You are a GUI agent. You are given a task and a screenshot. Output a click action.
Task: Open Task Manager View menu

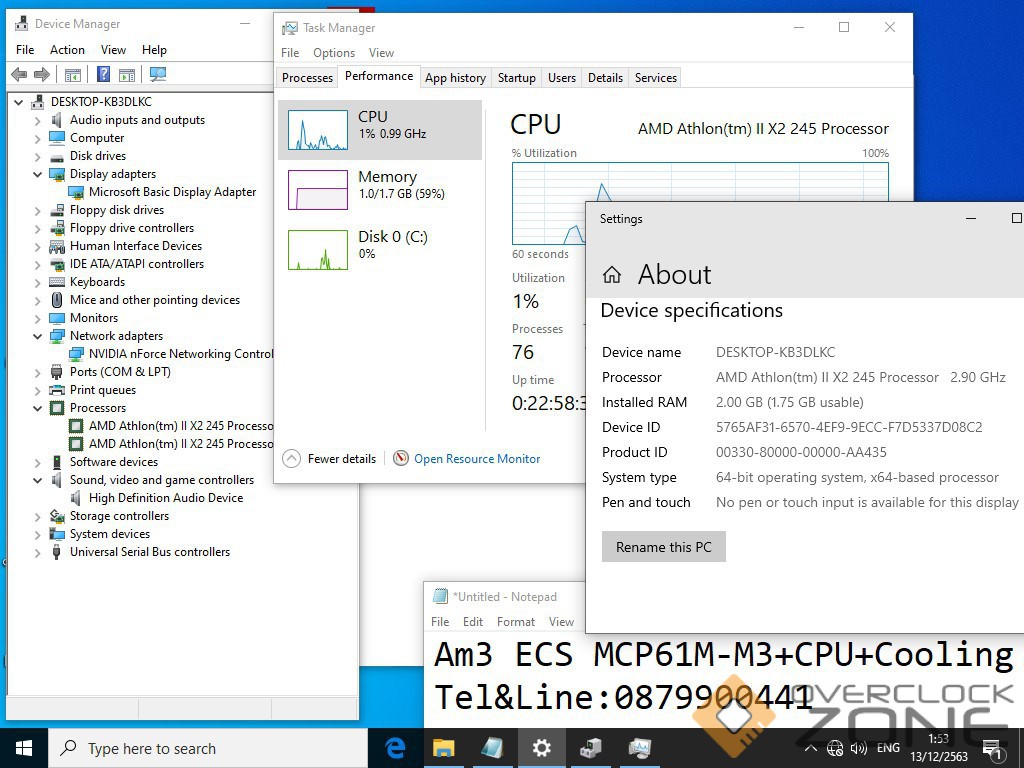pos(381,53)
